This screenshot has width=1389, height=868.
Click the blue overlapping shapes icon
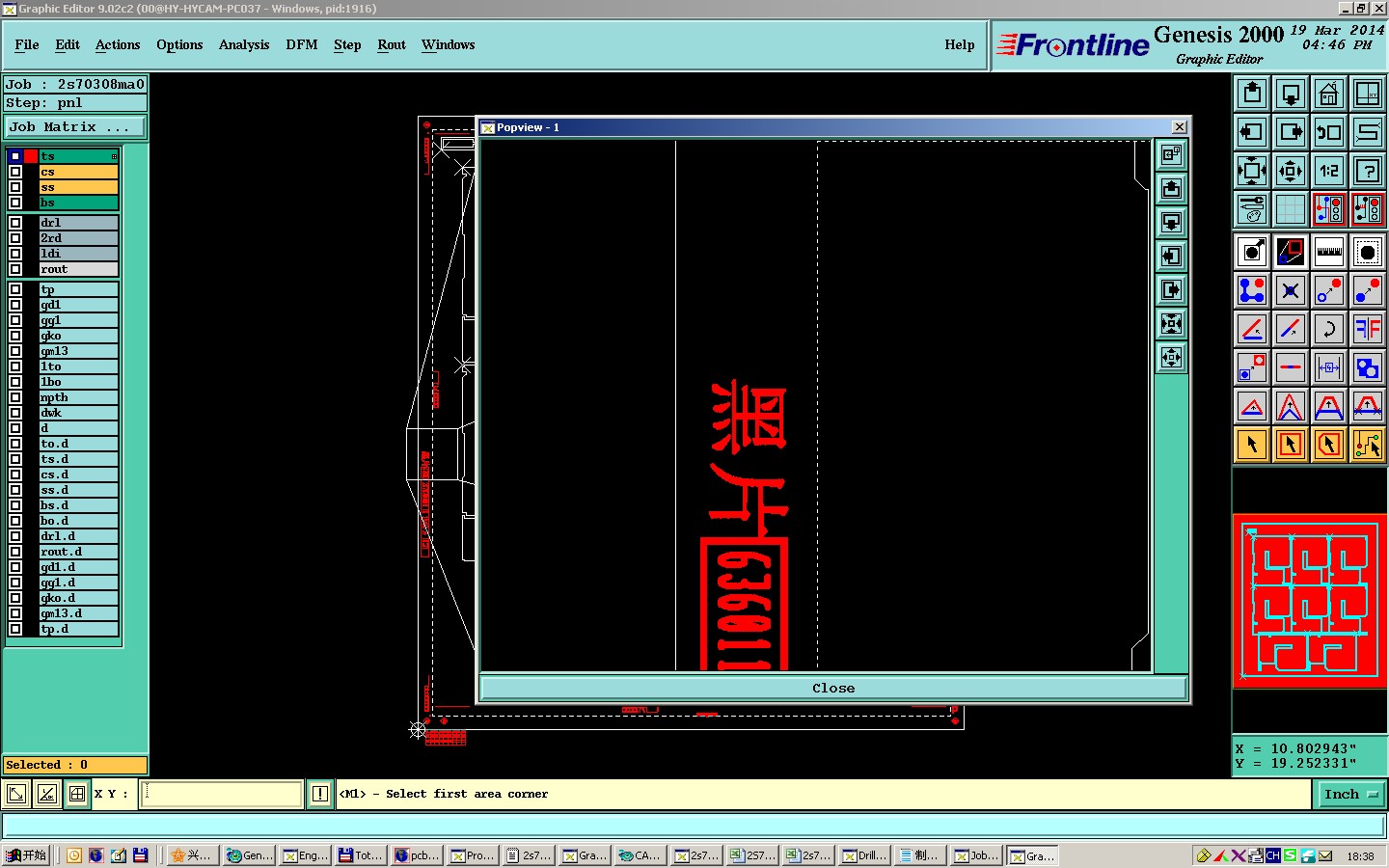pos(1368,367)
